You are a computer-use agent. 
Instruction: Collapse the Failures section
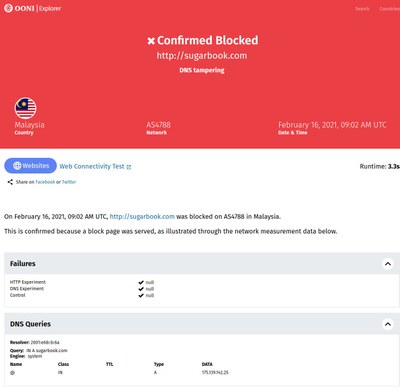pyautogui.click(x=388, y=264)
